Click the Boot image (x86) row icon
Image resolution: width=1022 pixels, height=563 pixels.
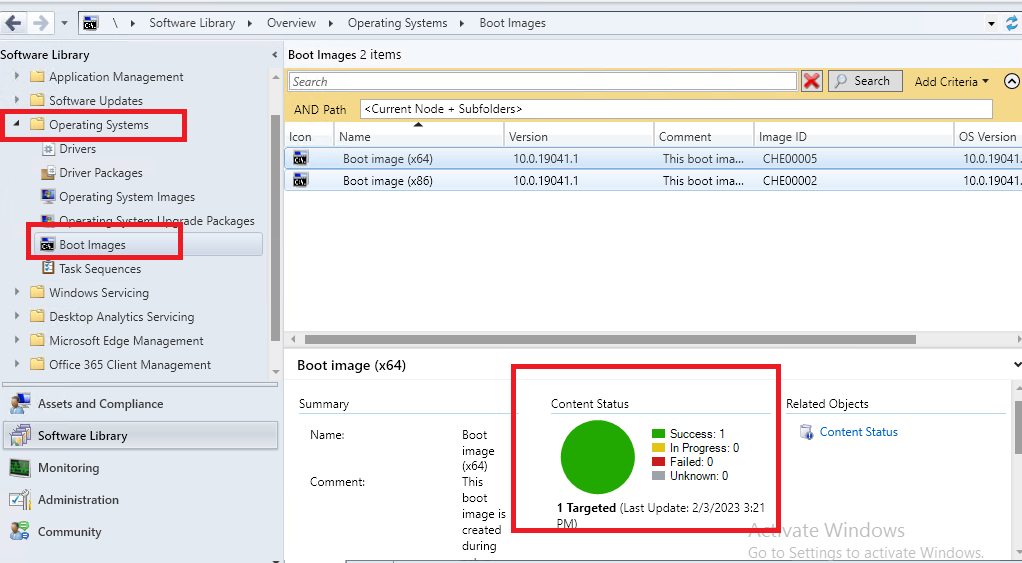pos(300,180)
